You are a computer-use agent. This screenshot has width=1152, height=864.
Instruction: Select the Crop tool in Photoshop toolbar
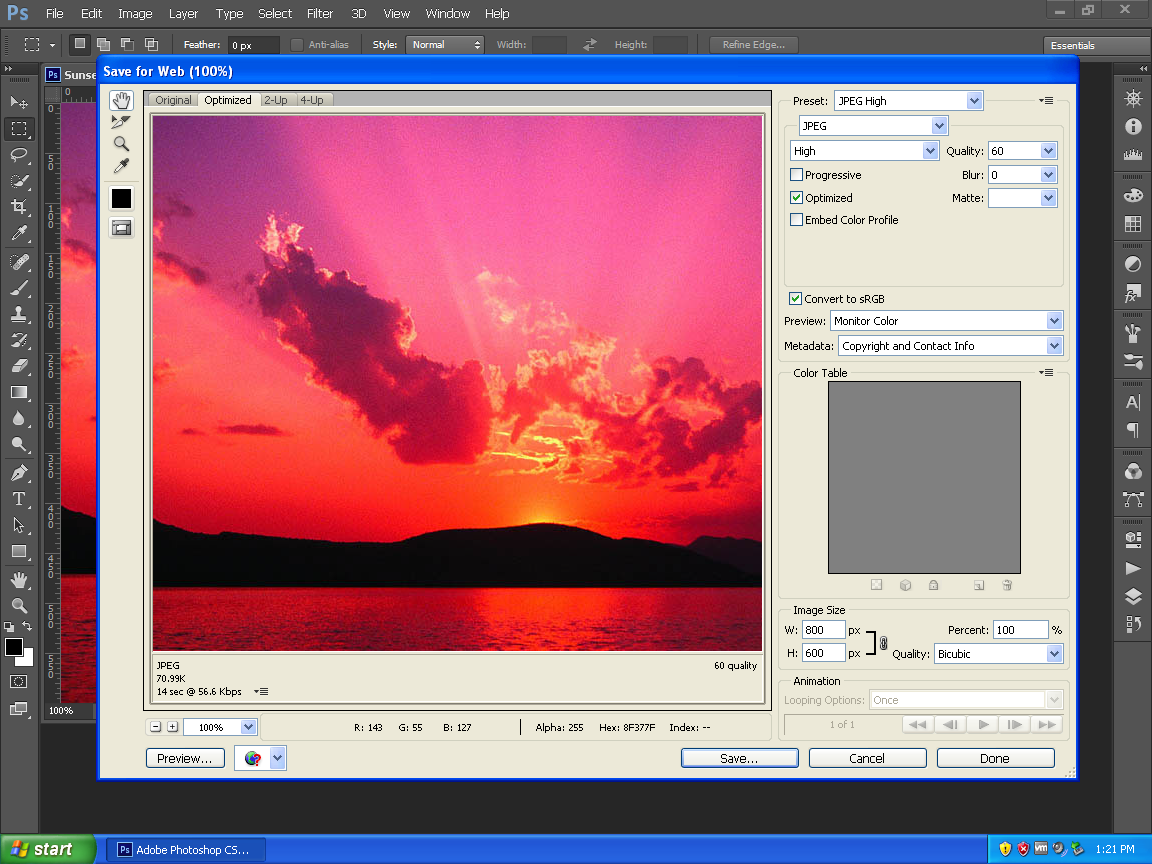(19, 207)
